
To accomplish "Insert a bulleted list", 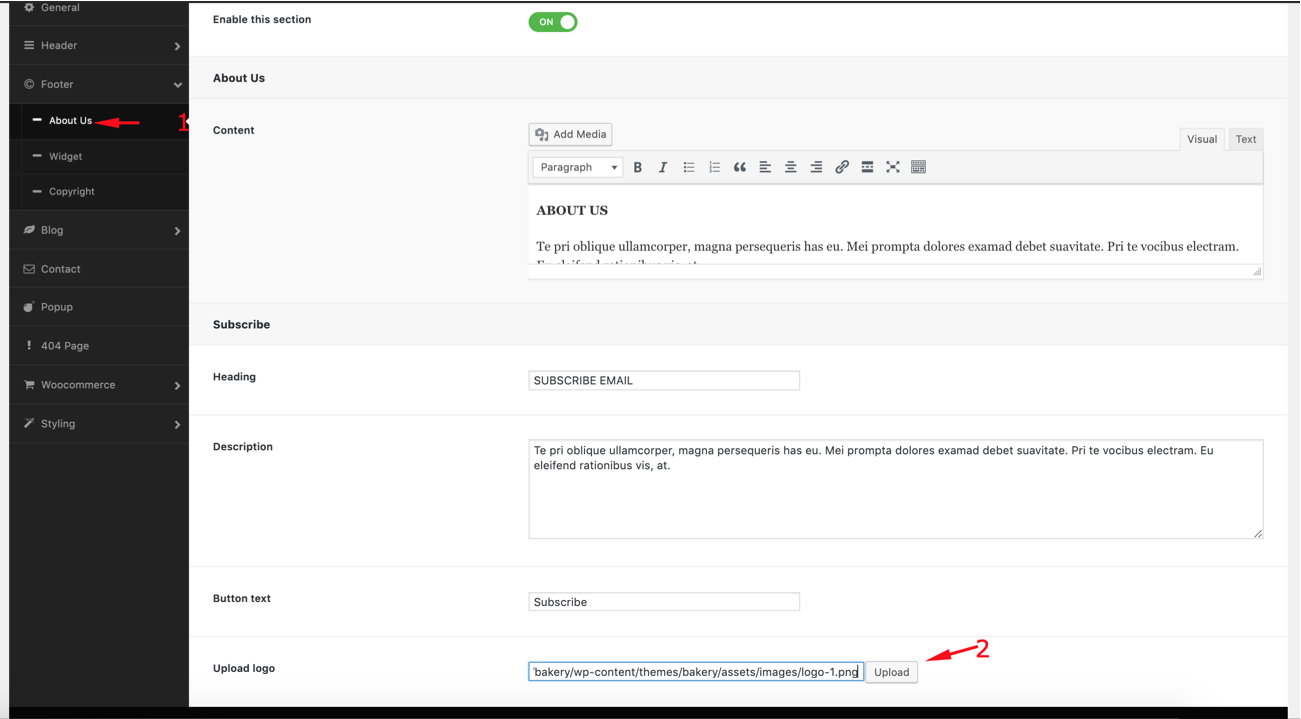I will 689,168.
